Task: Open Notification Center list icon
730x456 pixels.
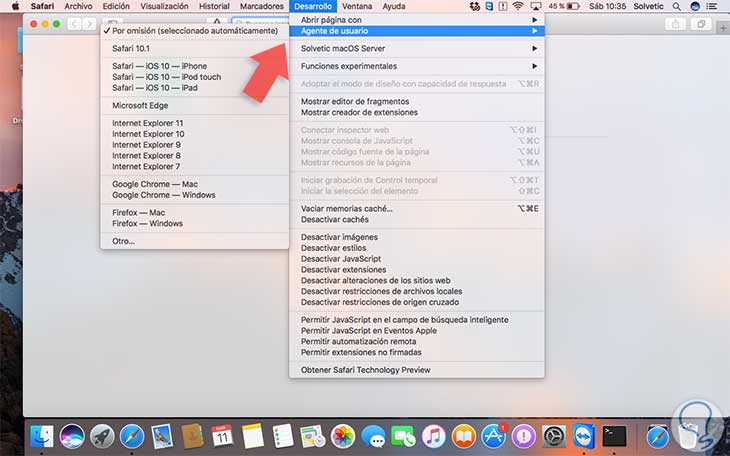Action: [711, 6]
